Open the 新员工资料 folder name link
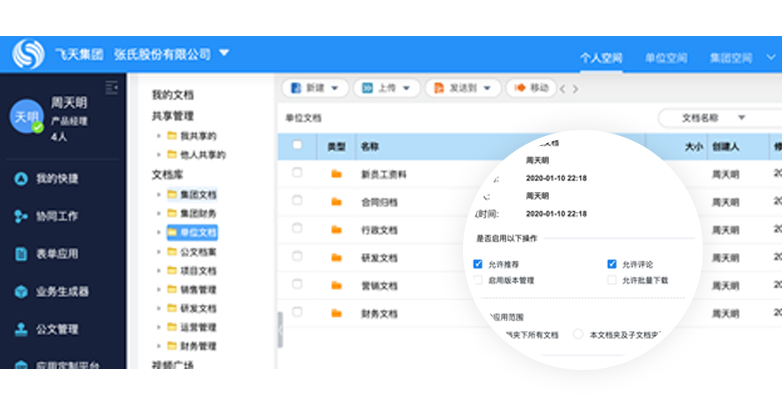782x400 pixels. point(384,175)
